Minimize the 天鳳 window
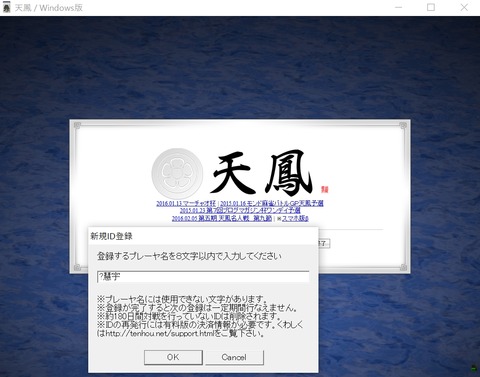Image resolution: width=480 pixels, height=377 pixels. point(398,7)
